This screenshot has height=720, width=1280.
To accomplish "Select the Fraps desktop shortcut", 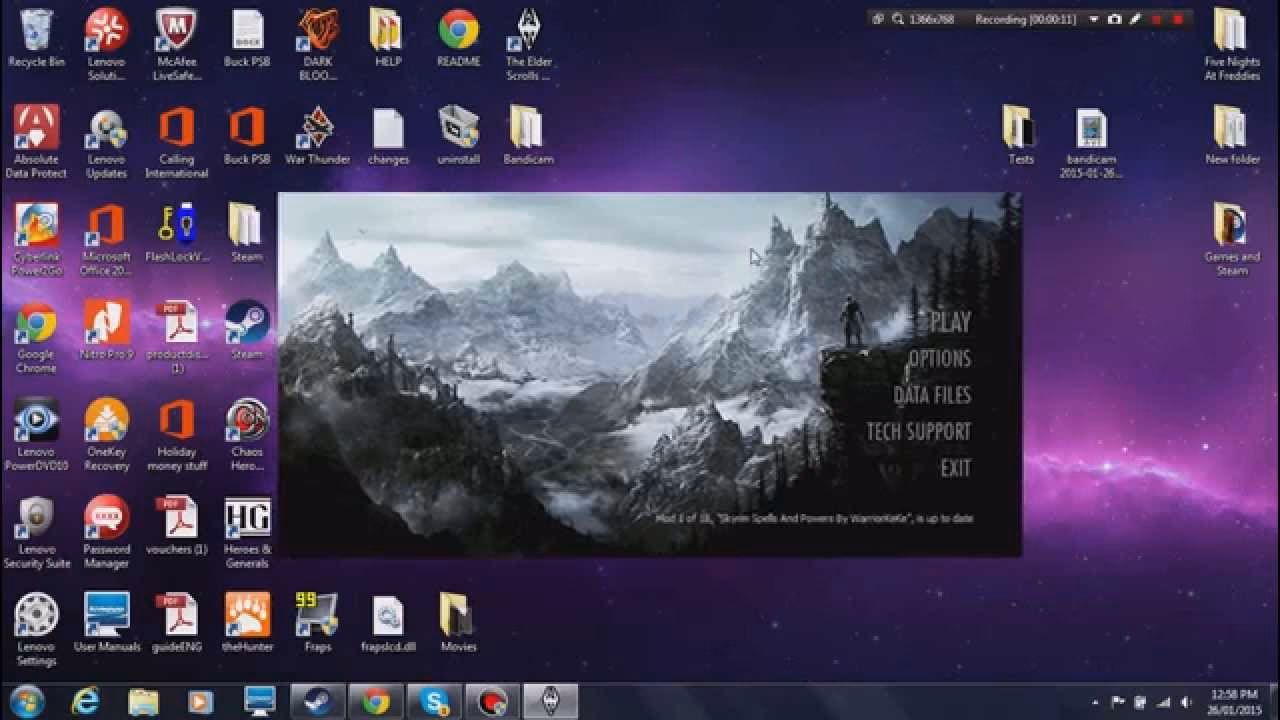I will [317, 623].
